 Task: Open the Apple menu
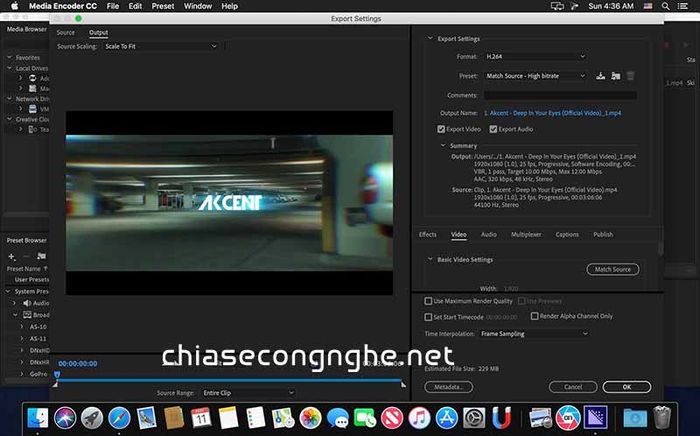pos(14,6)
